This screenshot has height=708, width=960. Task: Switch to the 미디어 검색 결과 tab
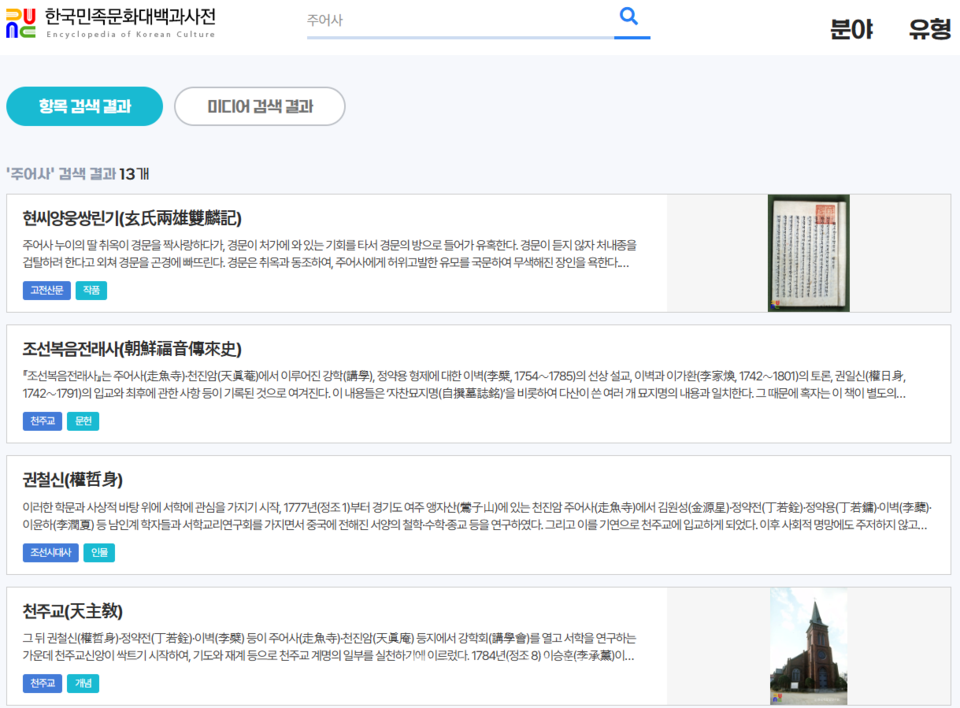pos(259,105)
